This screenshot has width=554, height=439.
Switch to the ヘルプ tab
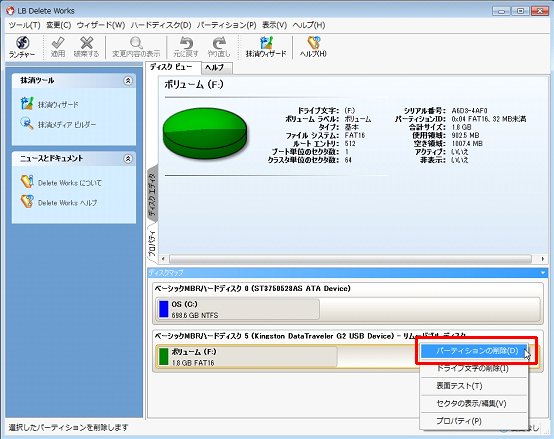point(216,68)
